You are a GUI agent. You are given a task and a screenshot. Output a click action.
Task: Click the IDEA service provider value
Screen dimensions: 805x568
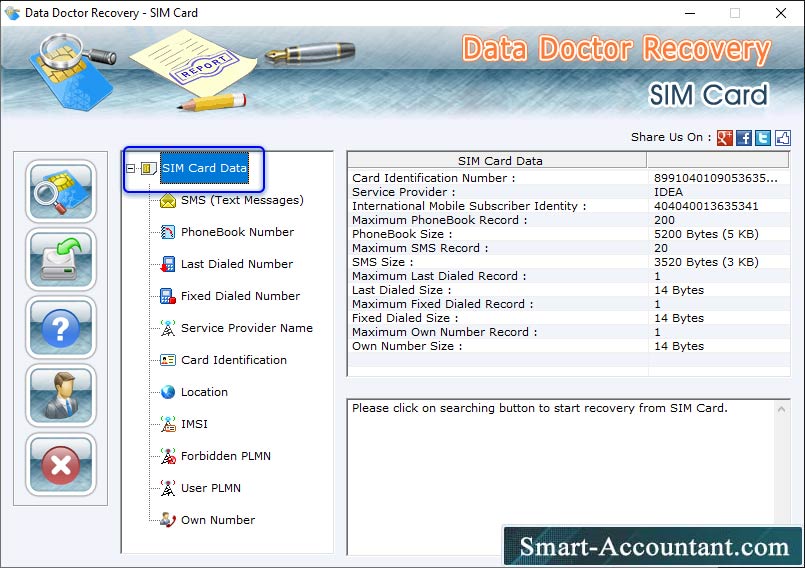click(668, 192)
